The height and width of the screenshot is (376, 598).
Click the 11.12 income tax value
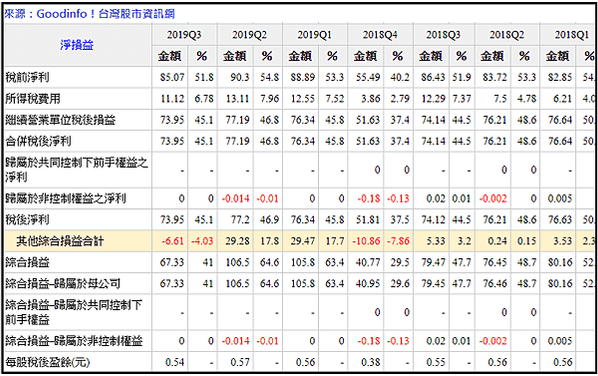[x=172, y=99]
